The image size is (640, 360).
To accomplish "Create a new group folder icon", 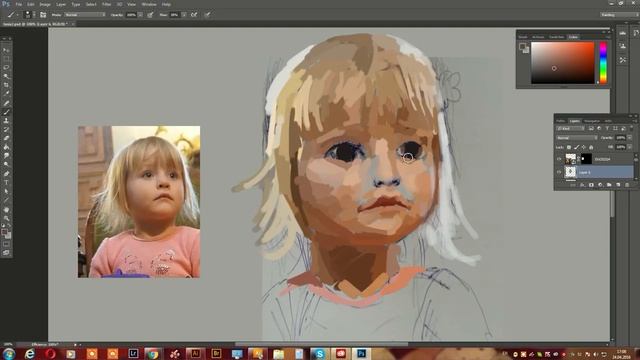I will (609, 185).
